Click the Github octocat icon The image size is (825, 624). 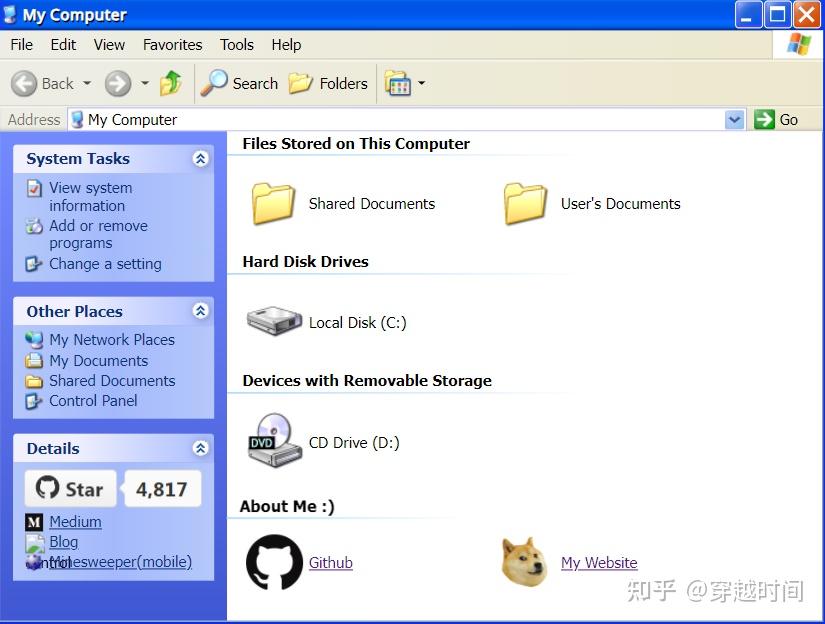coord(272,561)
